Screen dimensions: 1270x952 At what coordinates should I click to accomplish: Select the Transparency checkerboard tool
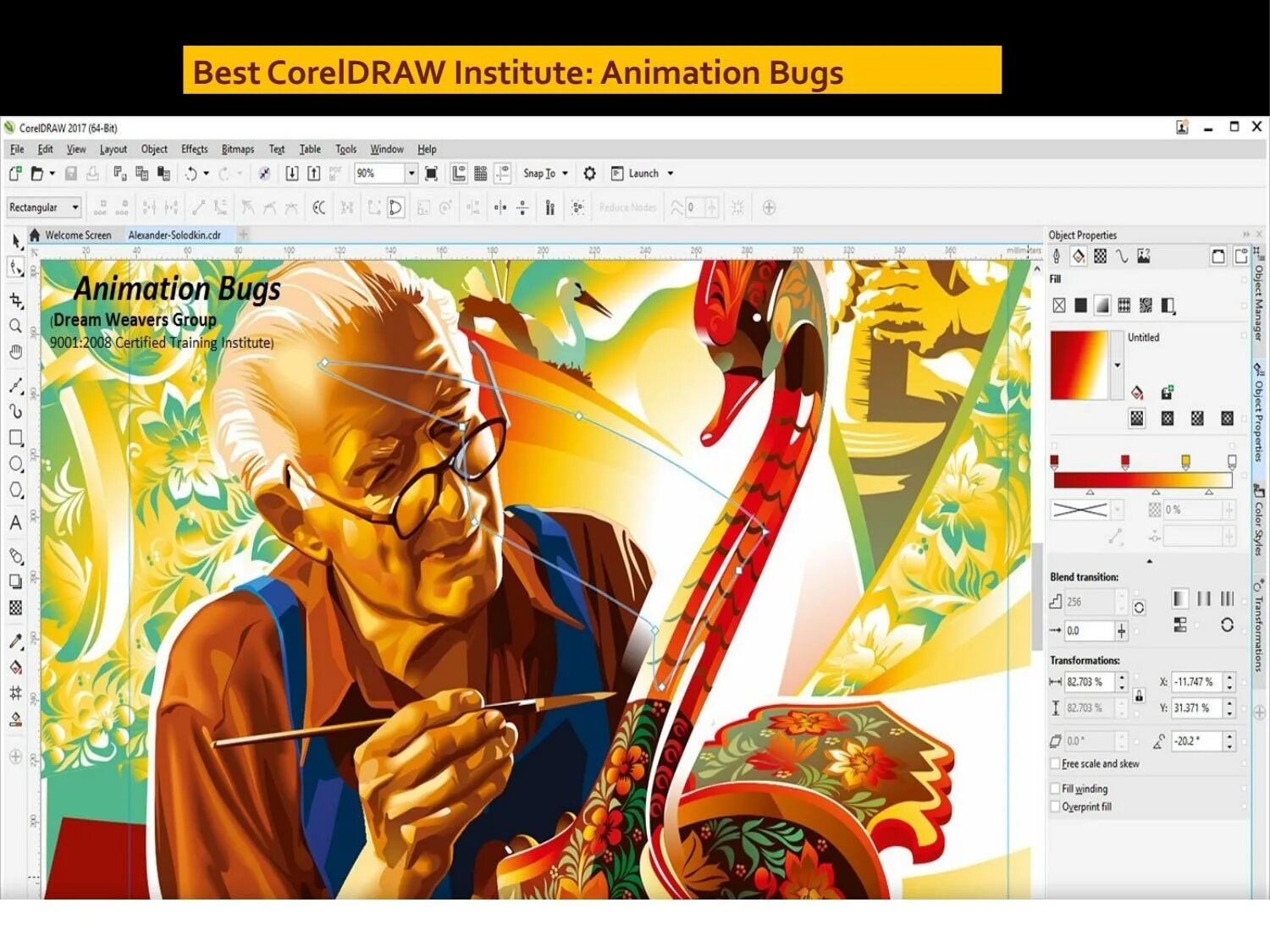tap(15, 608)
